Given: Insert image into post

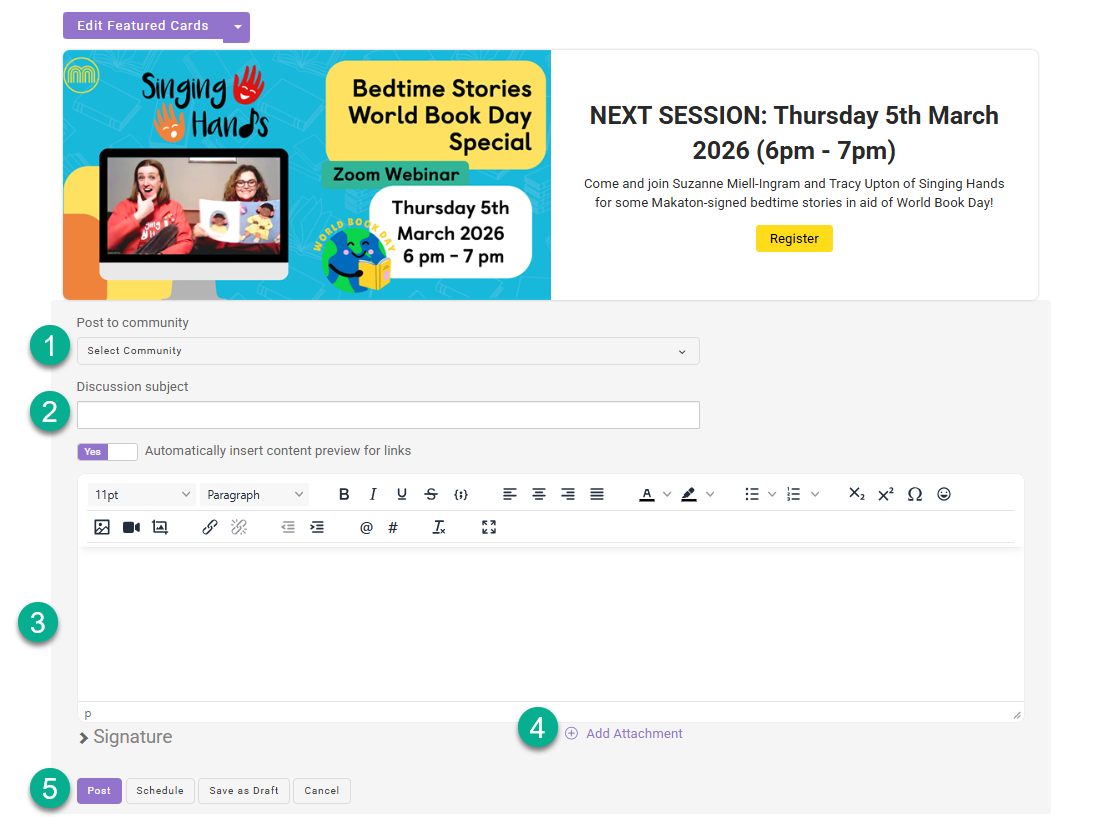Looking at the screenshot, I should tap(102, 527).
